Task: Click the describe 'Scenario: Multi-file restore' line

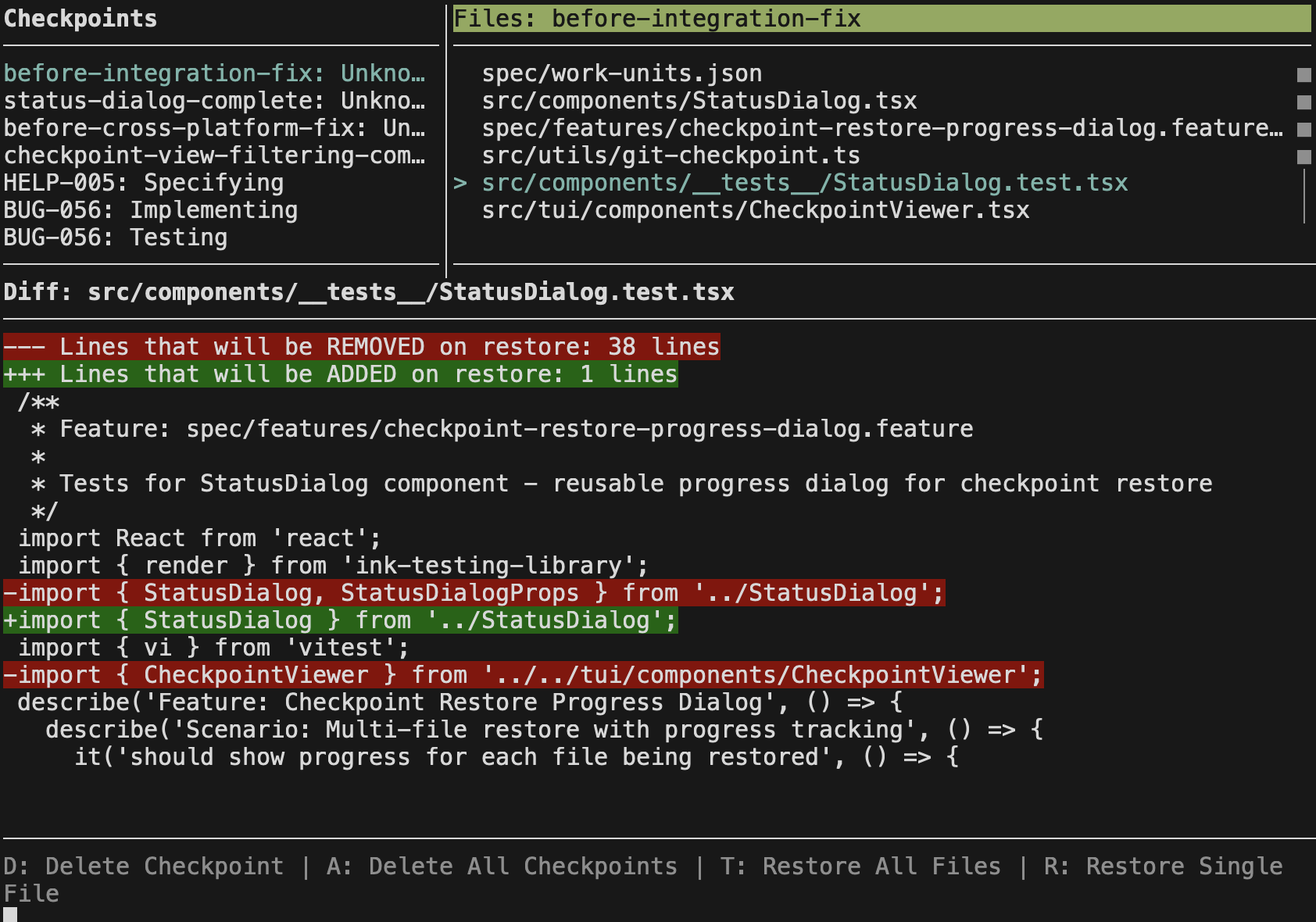Action: 545,730
